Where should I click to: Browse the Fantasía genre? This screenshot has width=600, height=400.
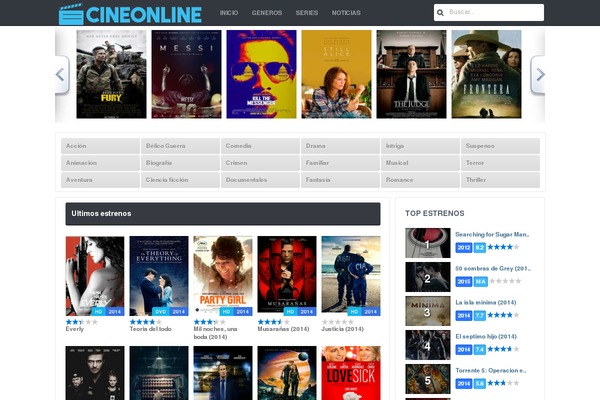click(340, 180)
